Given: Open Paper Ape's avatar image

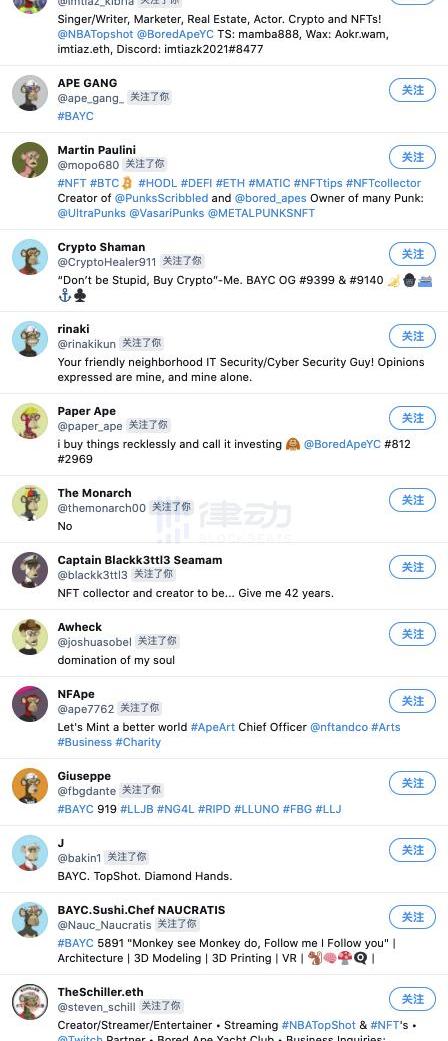Looking at the screenshot, I should [30, 421].
